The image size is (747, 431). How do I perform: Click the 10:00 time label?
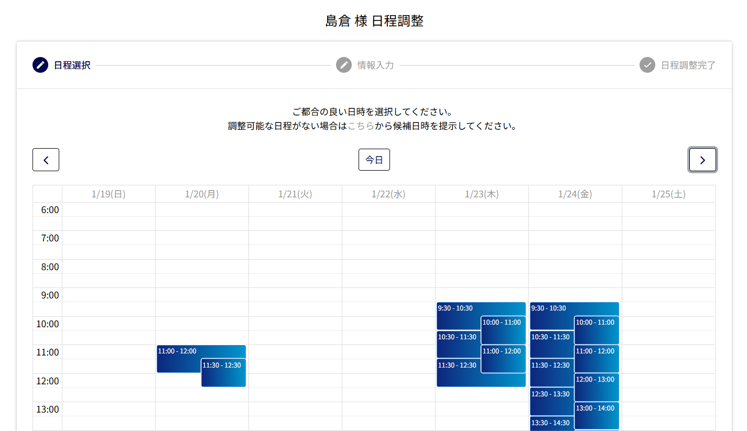[48, 324]
